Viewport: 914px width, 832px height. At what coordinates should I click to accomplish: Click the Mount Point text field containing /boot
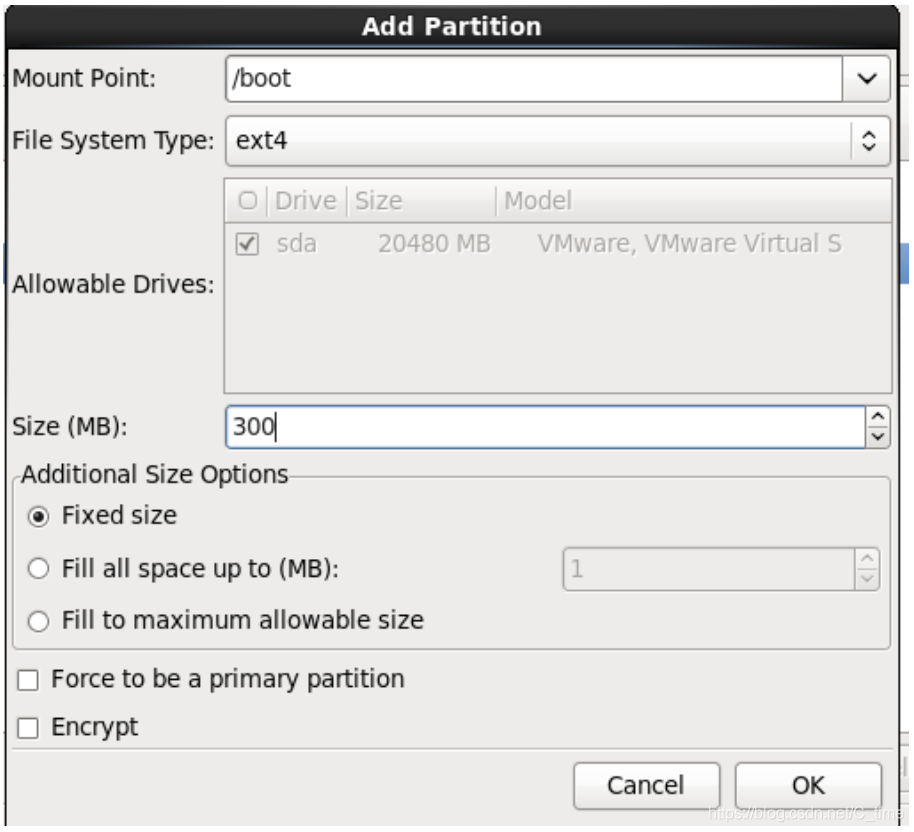(534, 79)
